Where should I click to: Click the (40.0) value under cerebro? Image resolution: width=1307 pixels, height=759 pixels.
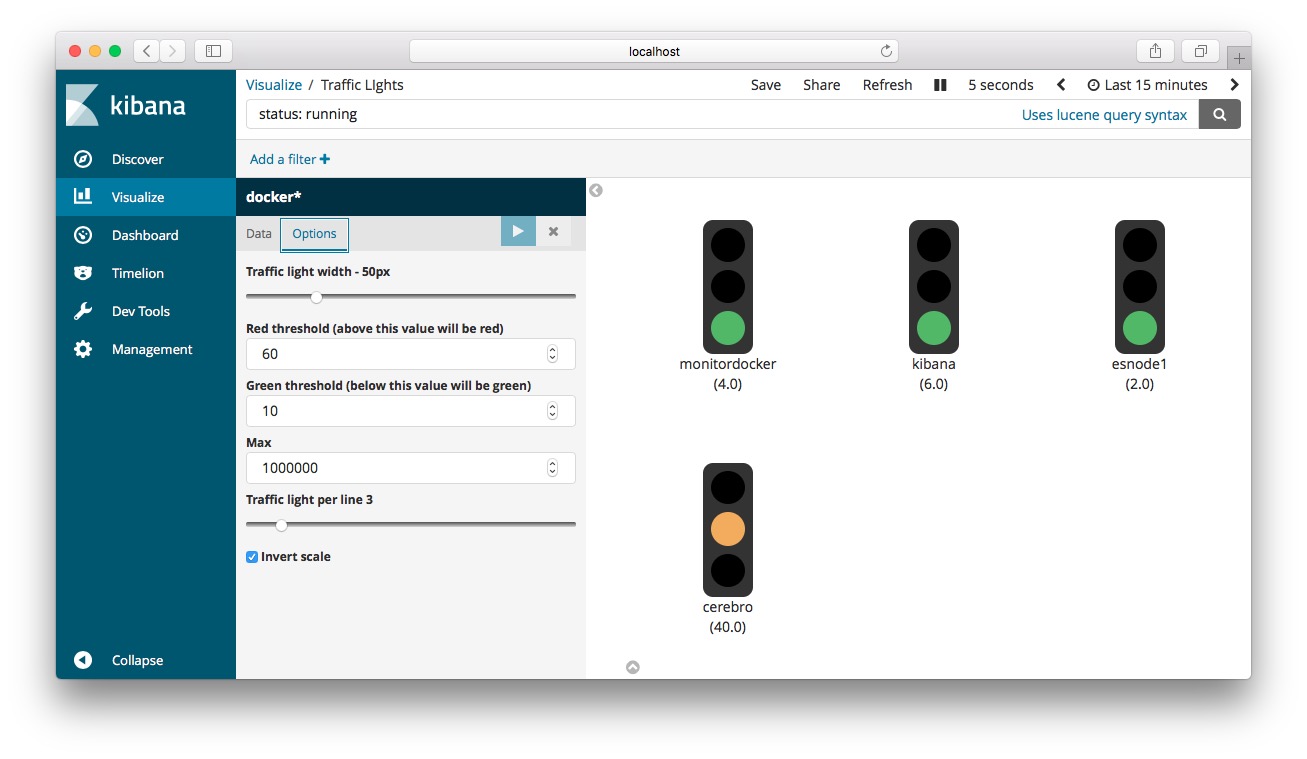click(728, 627)
